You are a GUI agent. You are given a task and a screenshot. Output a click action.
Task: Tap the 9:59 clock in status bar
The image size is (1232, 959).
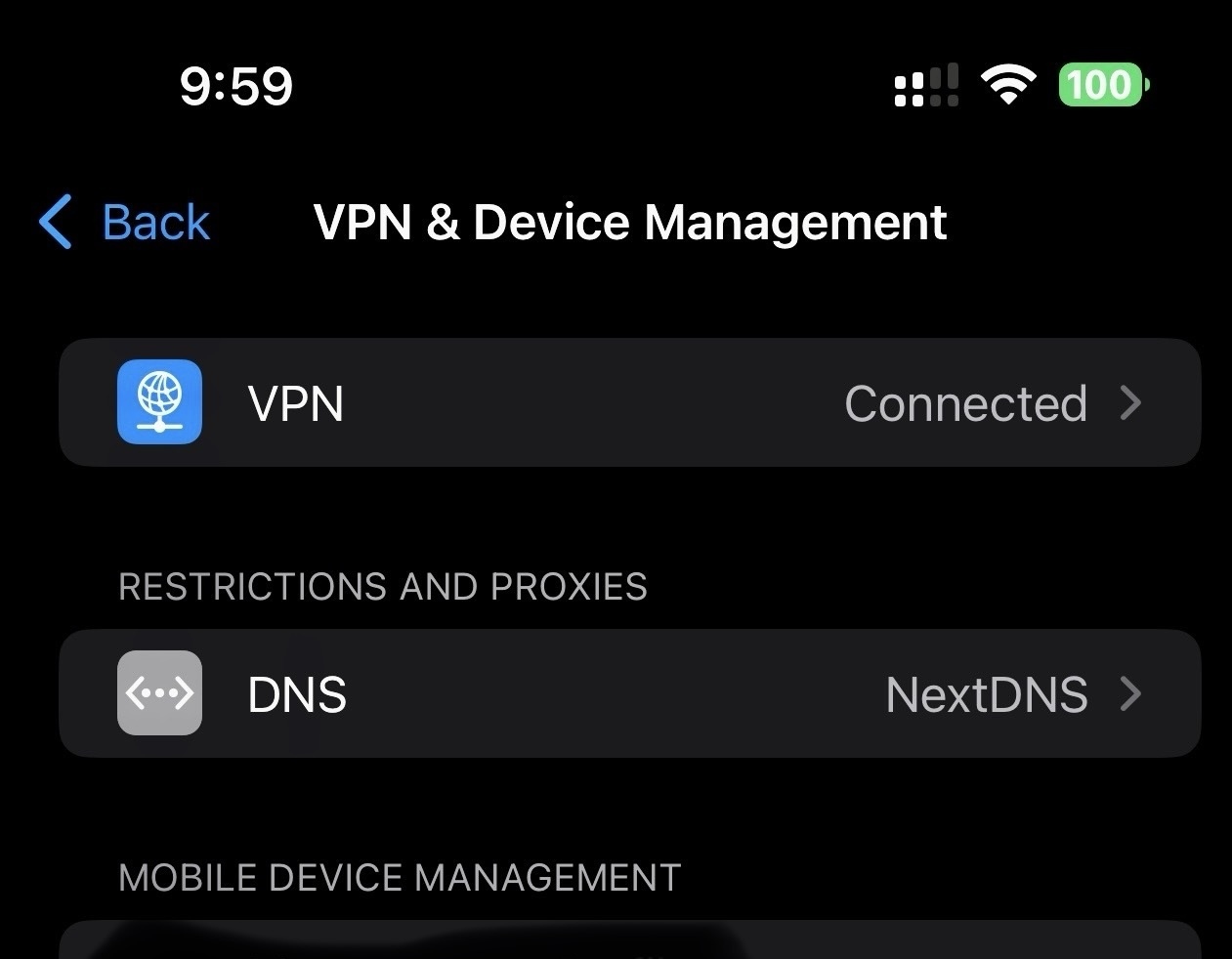coord(236,86)
